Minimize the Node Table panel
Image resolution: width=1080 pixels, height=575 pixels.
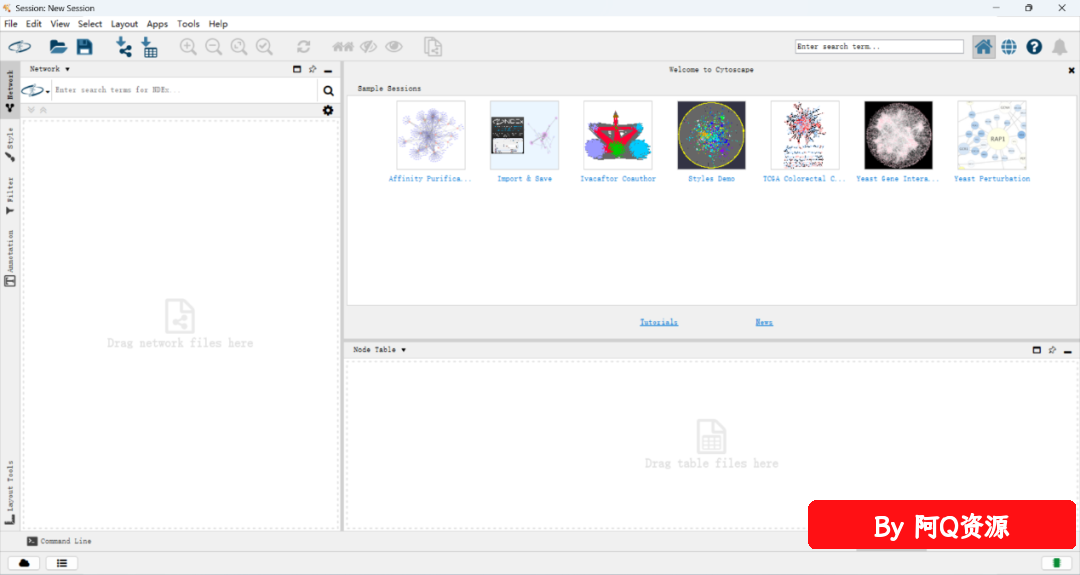click(x=1068, y=351)
